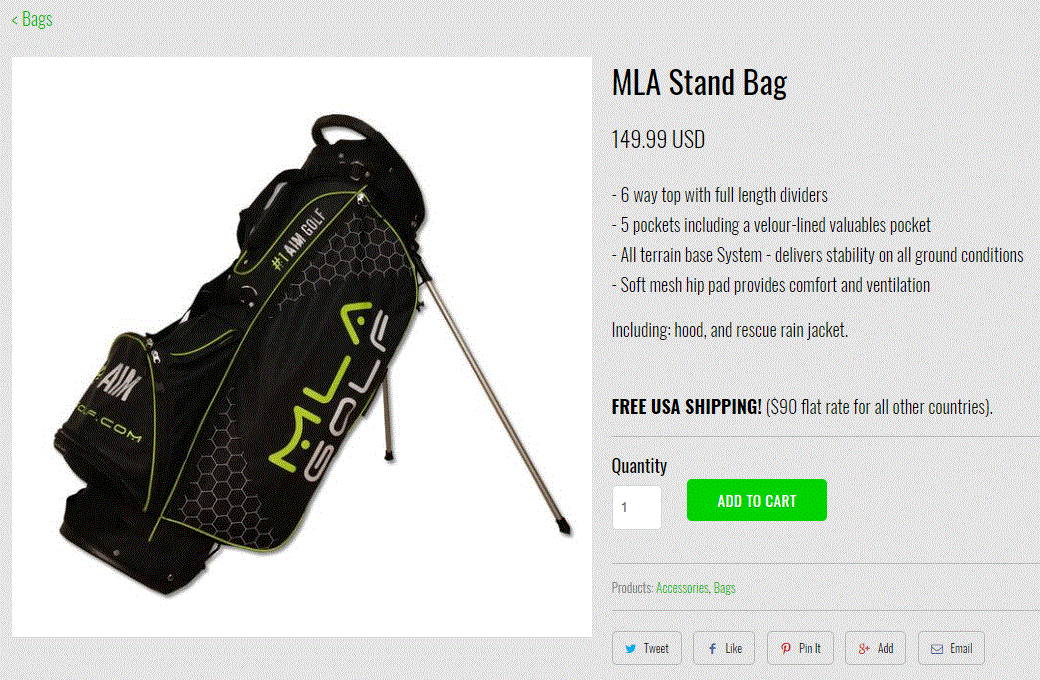This screenshot has height=680, width=1040.
Task: Open the Bags product category link
Action: click(724, 588)
